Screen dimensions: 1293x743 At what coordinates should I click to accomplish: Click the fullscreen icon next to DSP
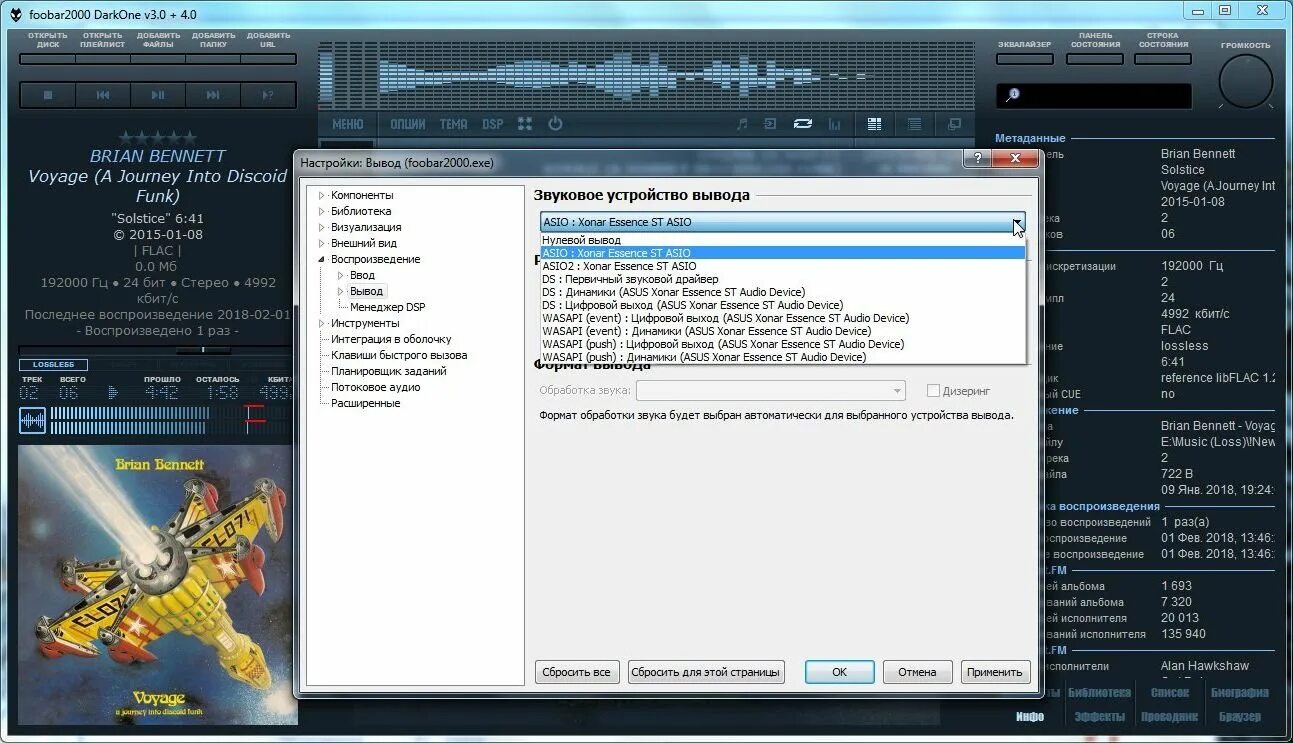point(524,123)
